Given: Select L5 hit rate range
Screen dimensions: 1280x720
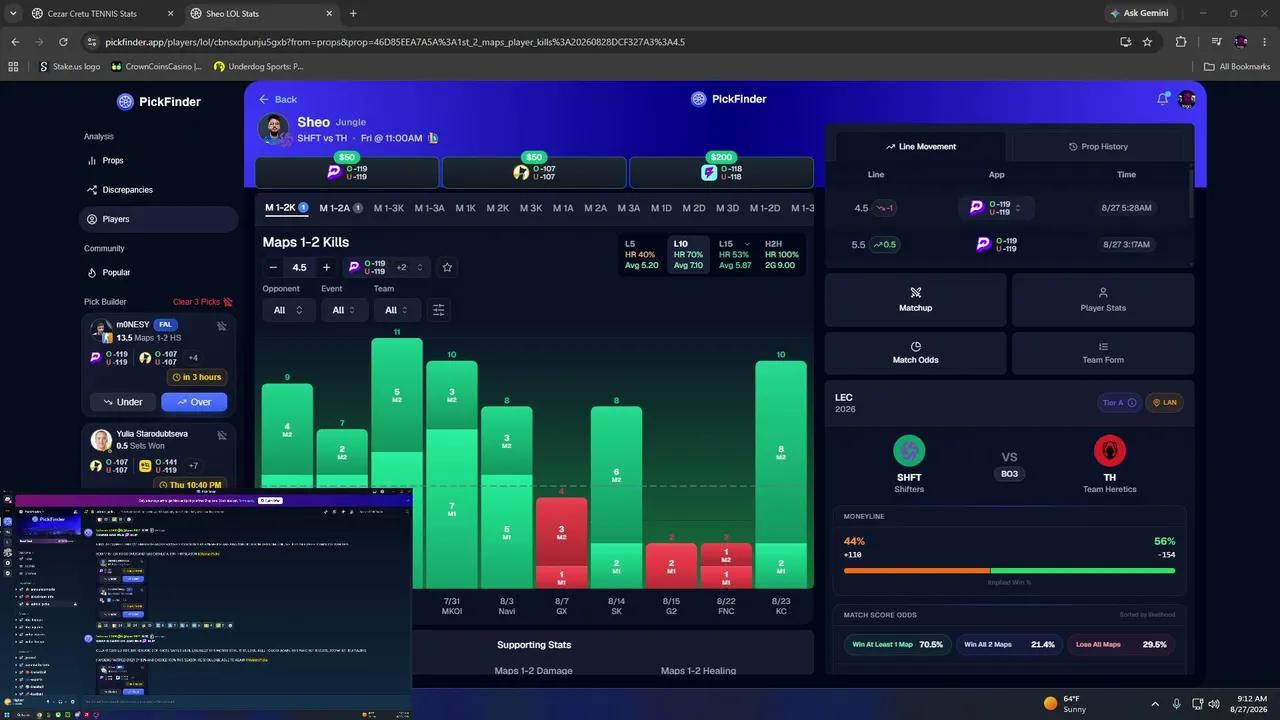Looking at the screenshot, I should (640, 255).
